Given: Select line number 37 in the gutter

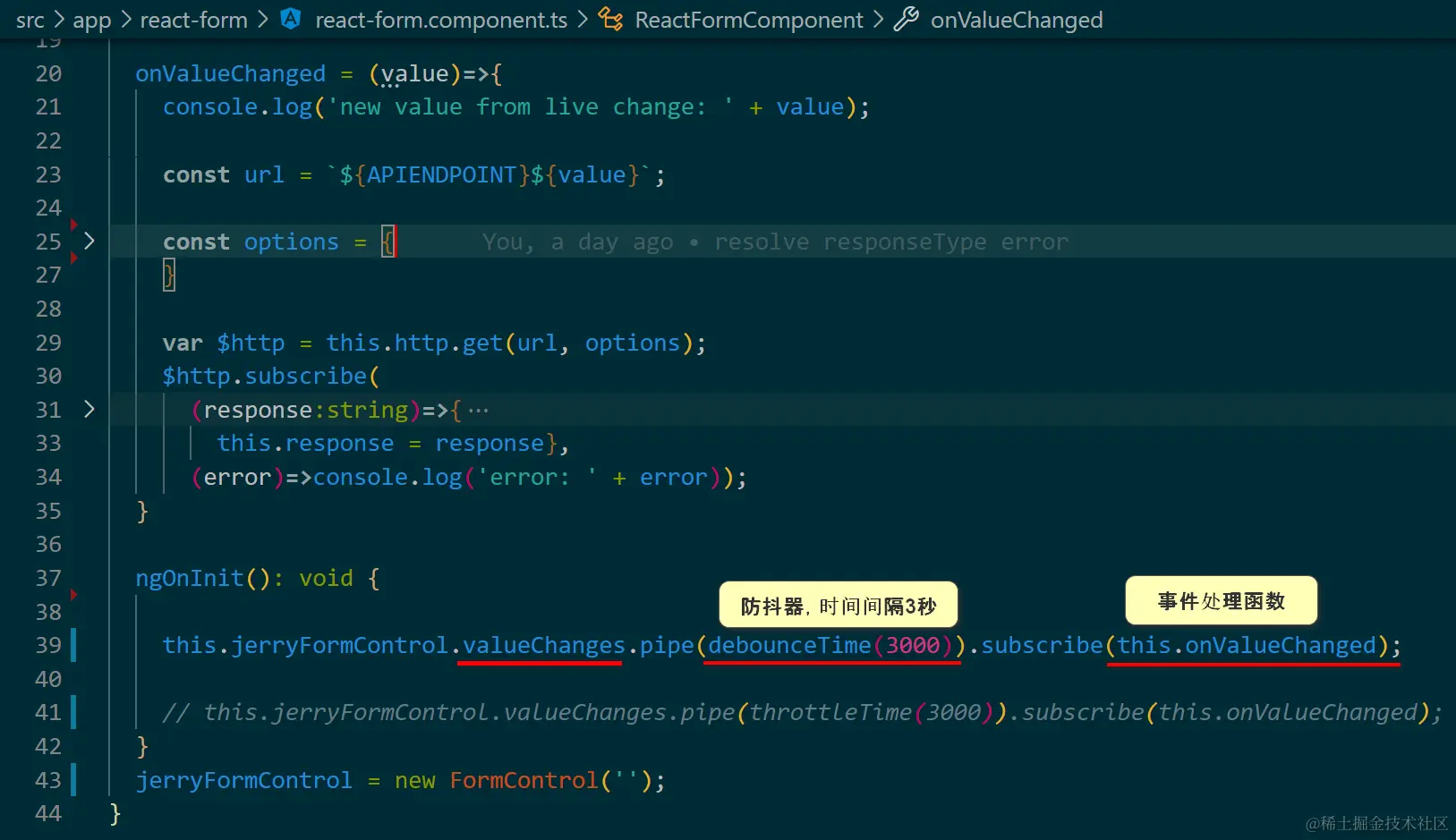Looking at the screenshot, I should tap(48, 578).
